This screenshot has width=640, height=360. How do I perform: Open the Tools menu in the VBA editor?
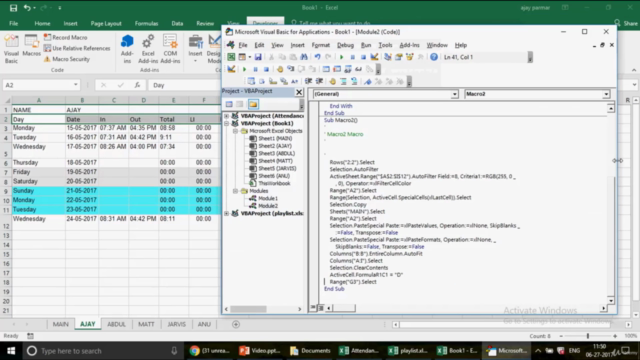[385, 45]
